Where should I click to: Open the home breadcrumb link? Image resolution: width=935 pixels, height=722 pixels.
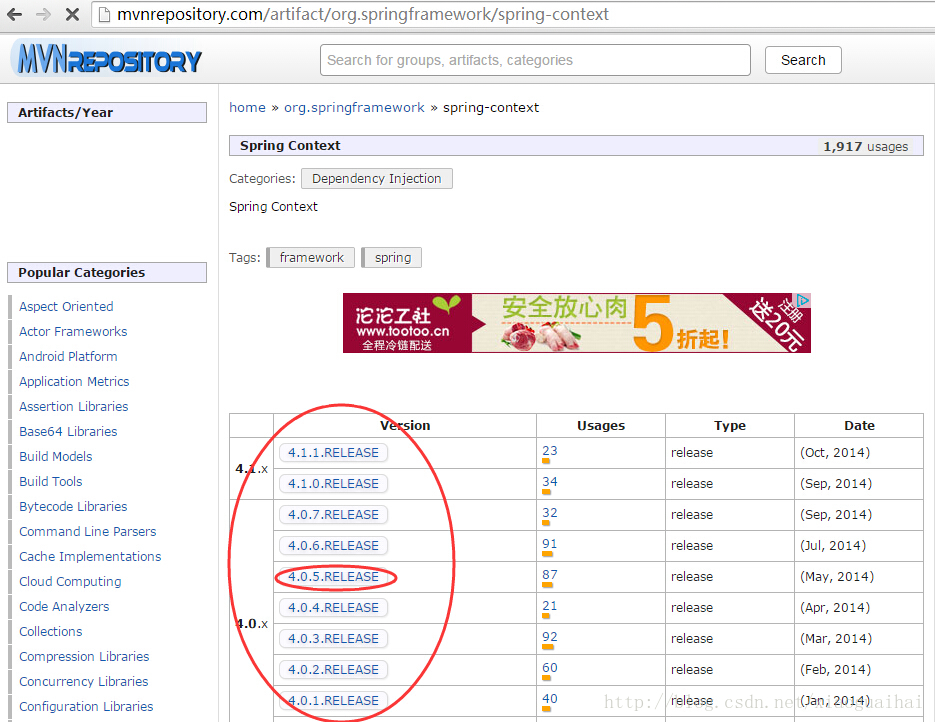[247, 107]
